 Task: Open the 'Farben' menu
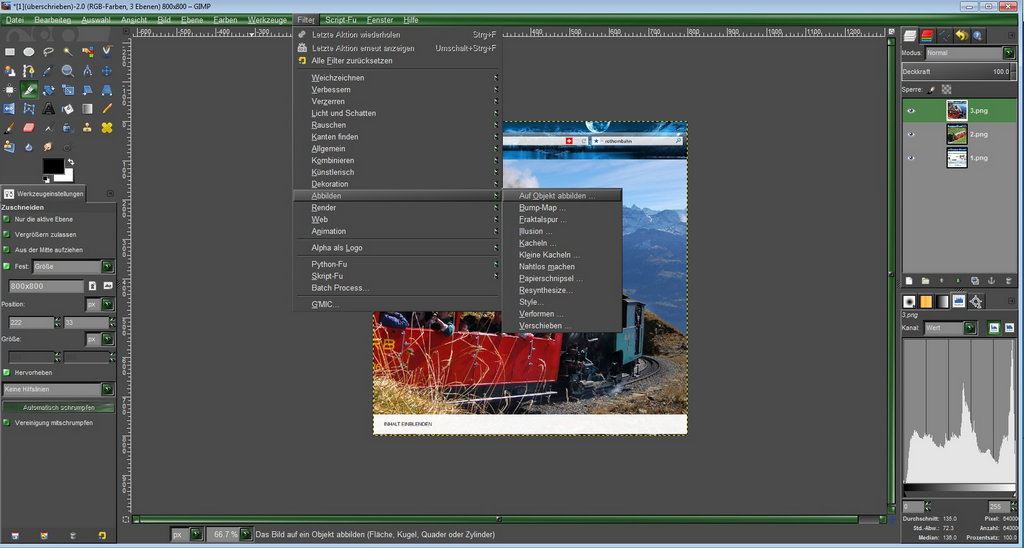pos(225,20)
